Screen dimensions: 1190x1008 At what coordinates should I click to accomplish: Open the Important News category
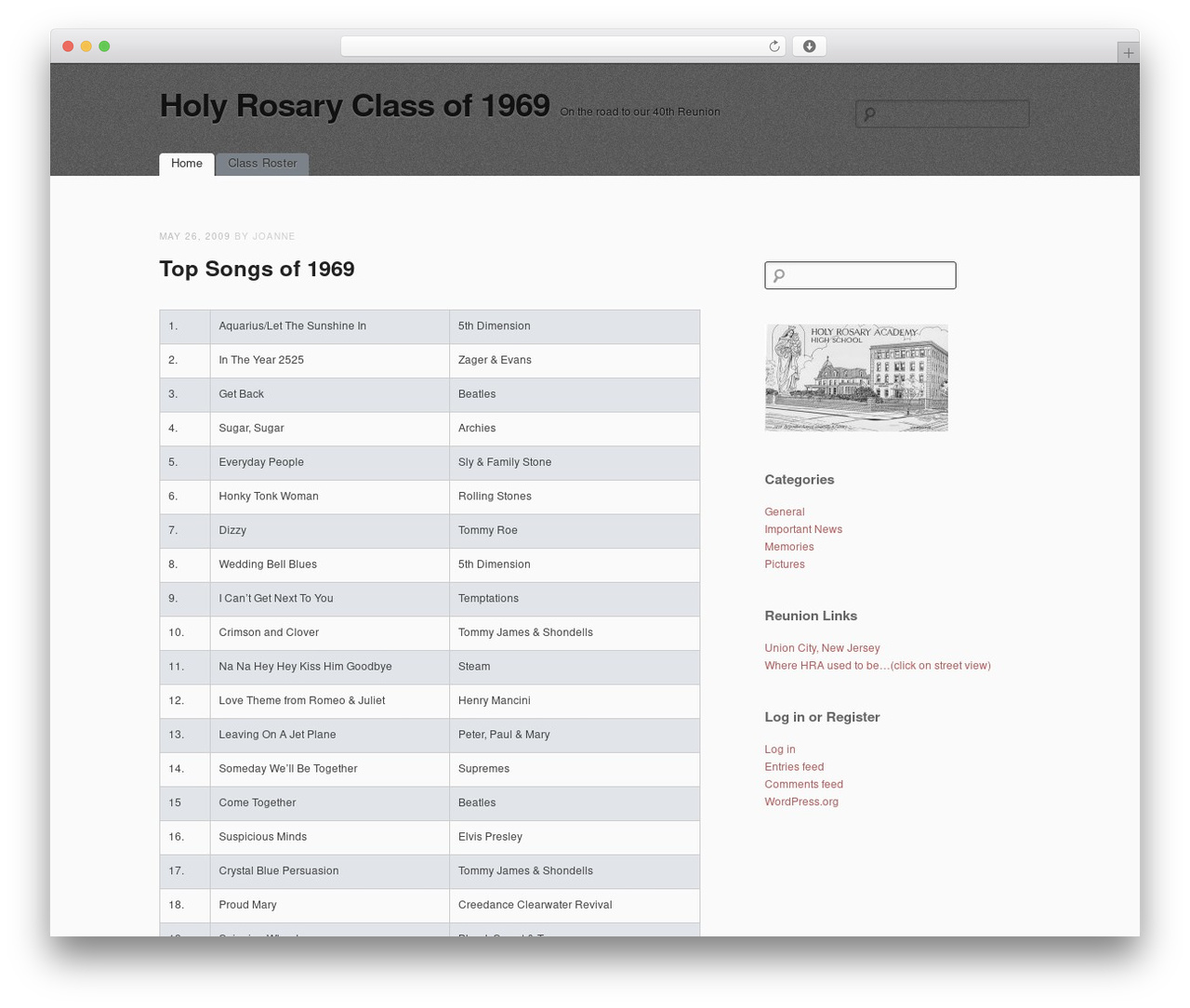tap(803, 530)
